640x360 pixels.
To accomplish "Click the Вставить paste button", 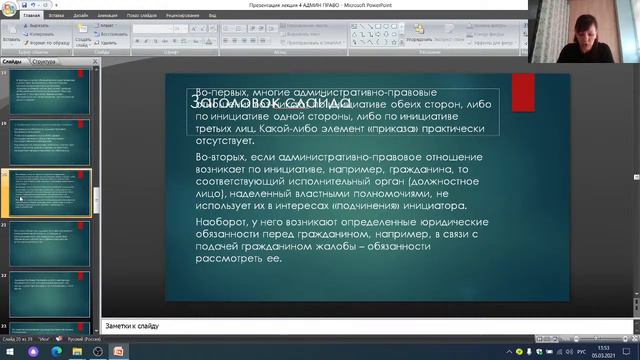I will click(11, 34).
